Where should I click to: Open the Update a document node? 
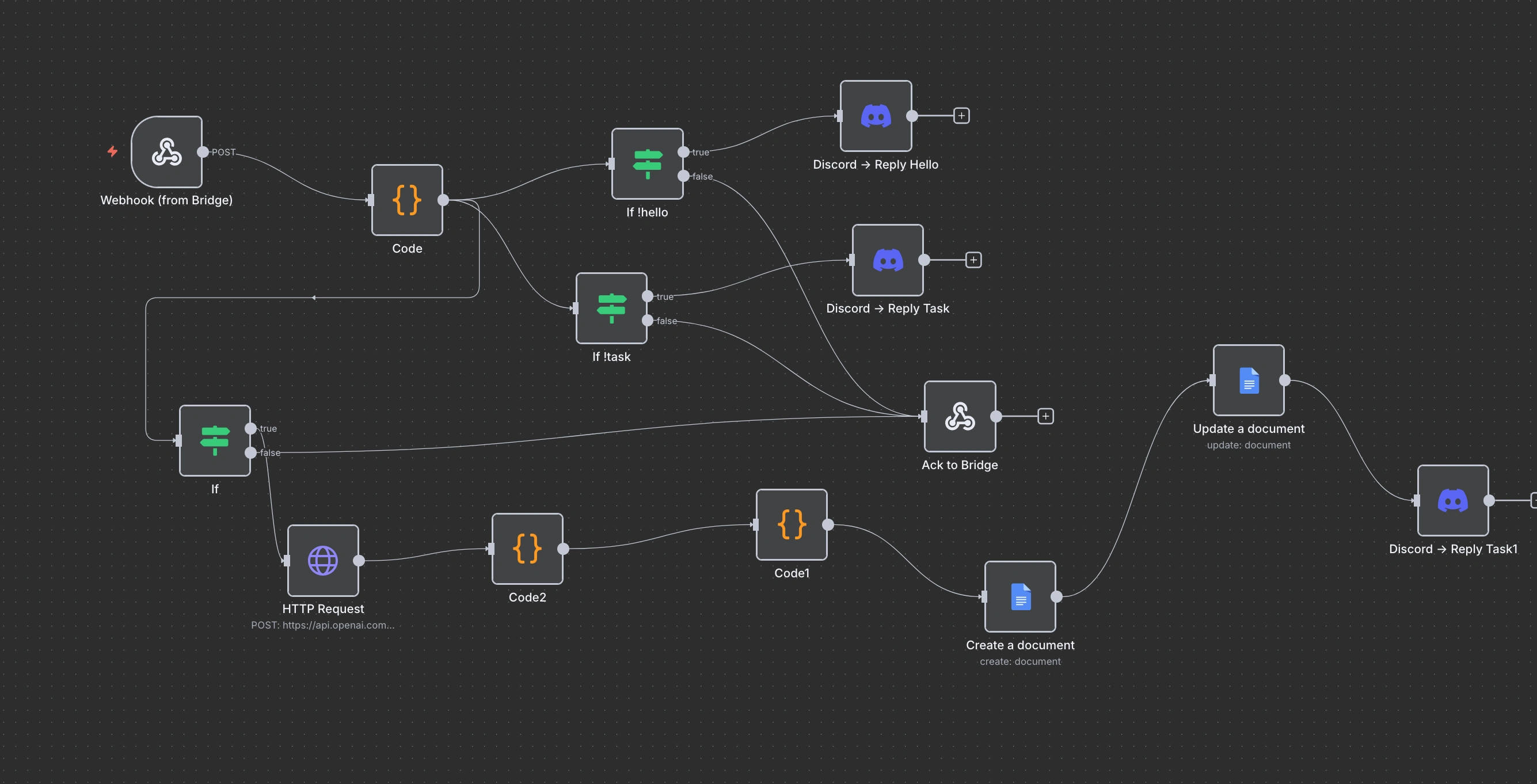pos(1248,380)
